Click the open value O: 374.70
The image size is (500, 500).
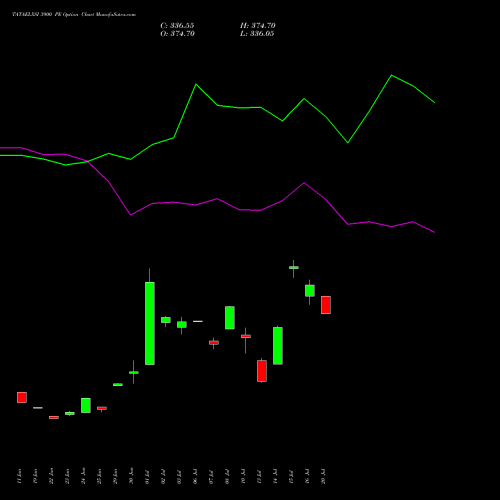point(177,34)
